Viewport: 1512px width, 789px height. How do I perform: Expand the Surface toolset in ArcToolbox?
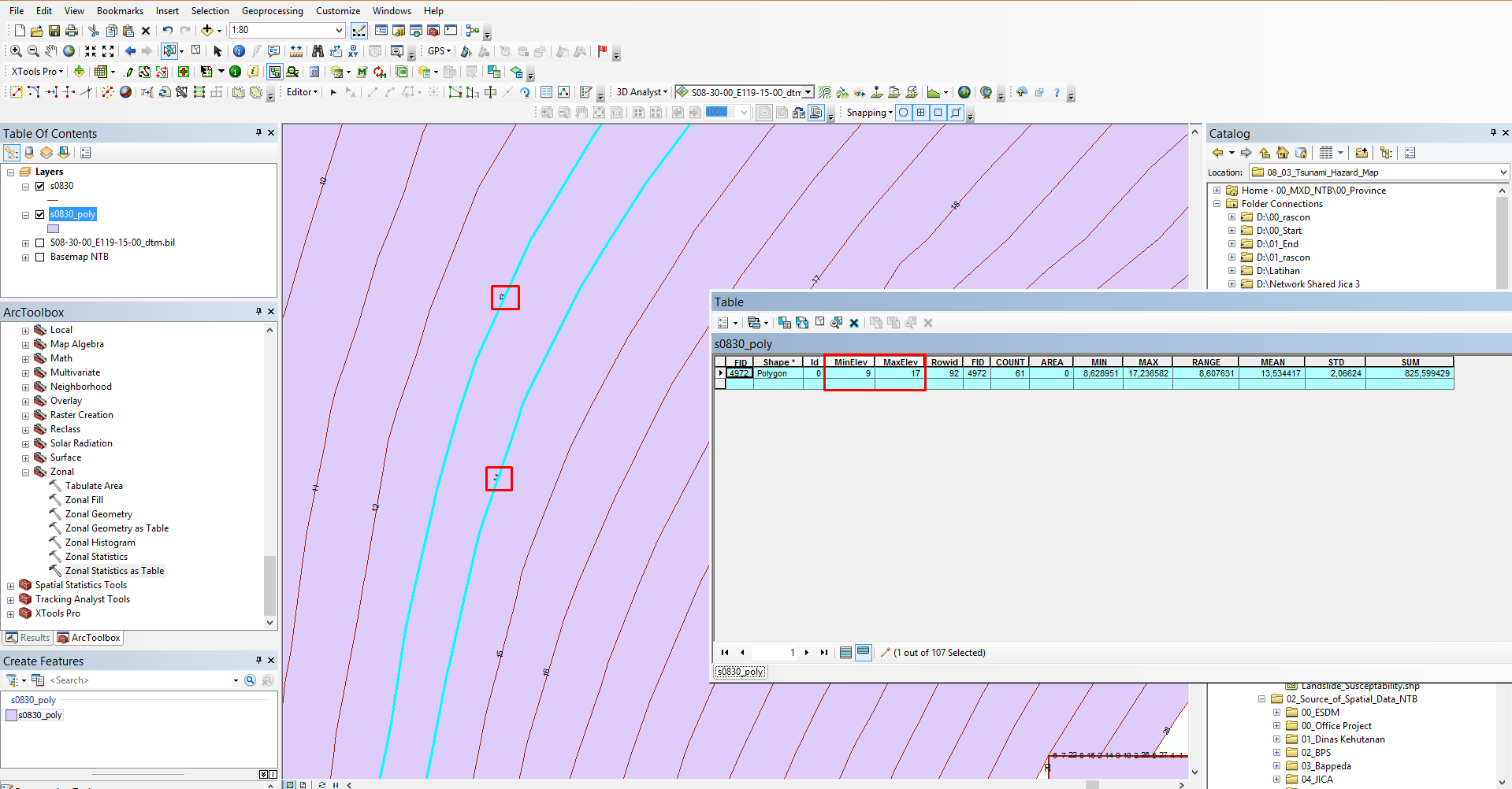25,458
